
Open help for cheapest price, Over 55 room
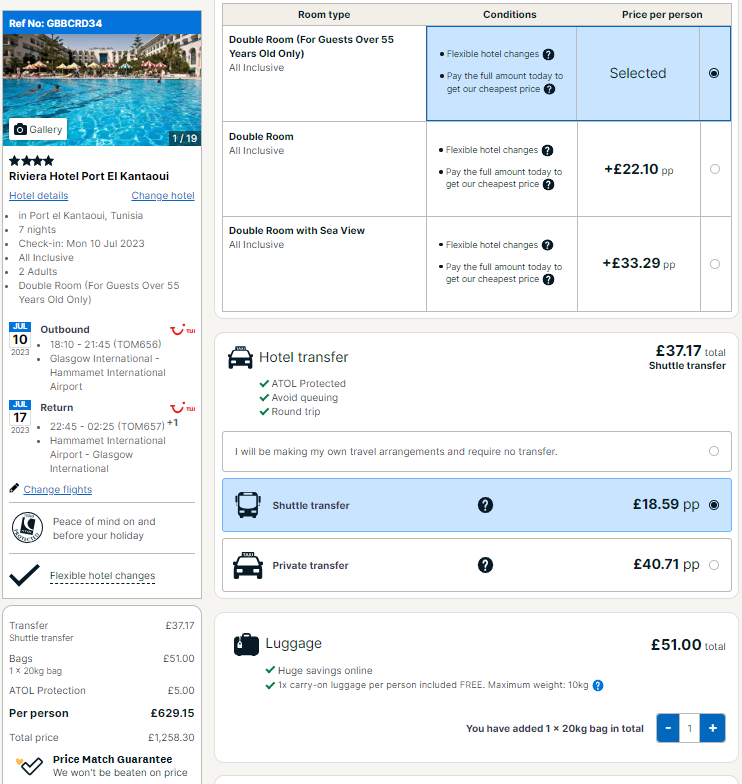click(x=550, y=89)
